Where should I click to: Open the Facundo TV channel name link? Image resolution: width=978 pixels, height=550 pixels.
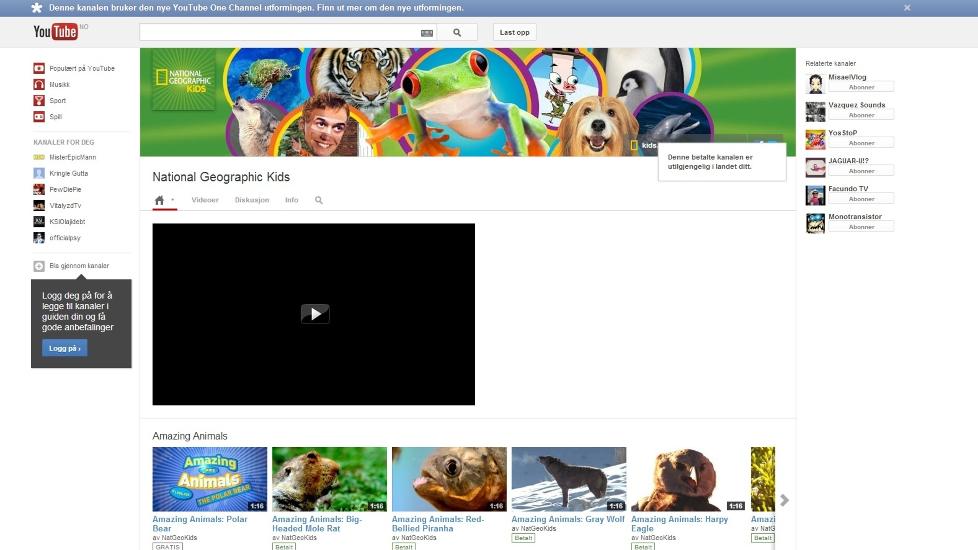(848, 188)
